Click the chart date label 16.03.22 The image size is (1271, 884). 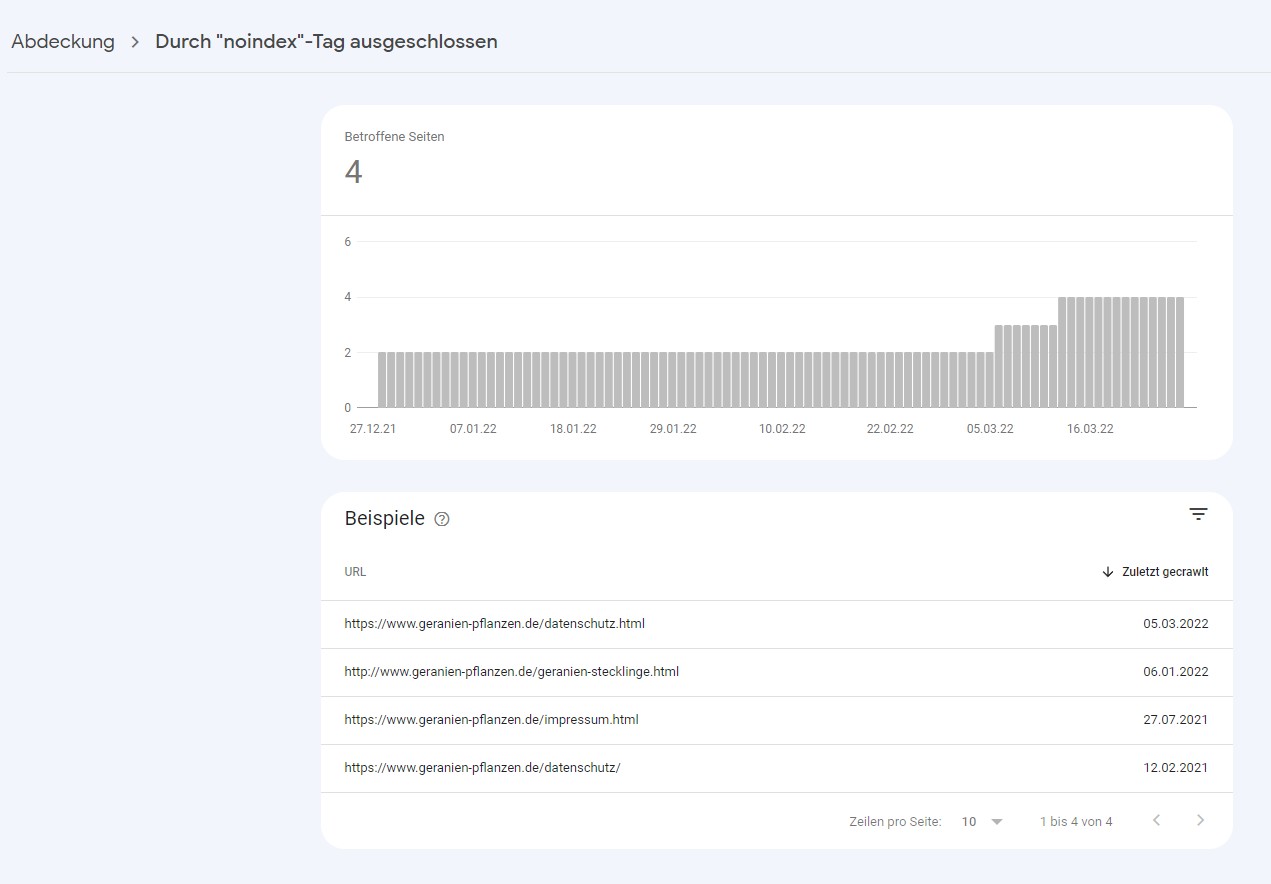[x=1089, y=429]
